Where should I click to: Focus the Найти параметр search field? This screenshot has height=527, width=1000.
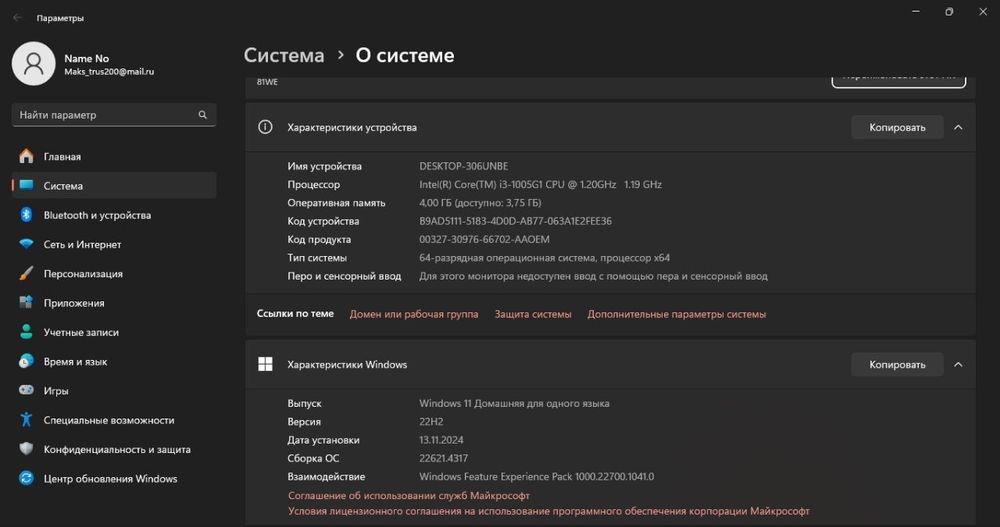click(x=114, y=115)
